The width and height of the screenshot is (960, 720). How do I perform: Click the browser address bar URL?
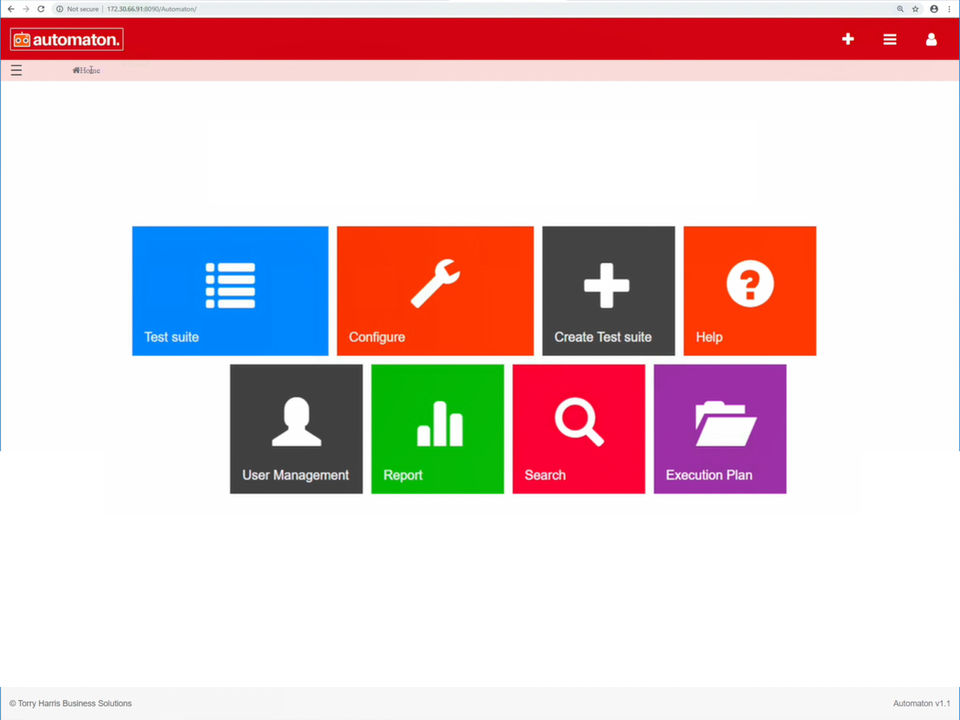click(x=152, y=9)
